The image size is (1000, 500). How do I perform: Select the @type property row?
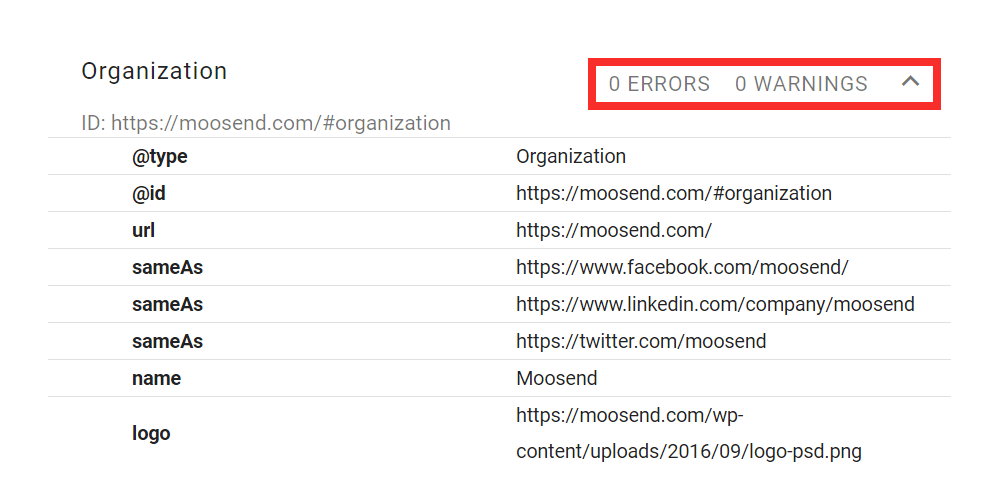499,156
